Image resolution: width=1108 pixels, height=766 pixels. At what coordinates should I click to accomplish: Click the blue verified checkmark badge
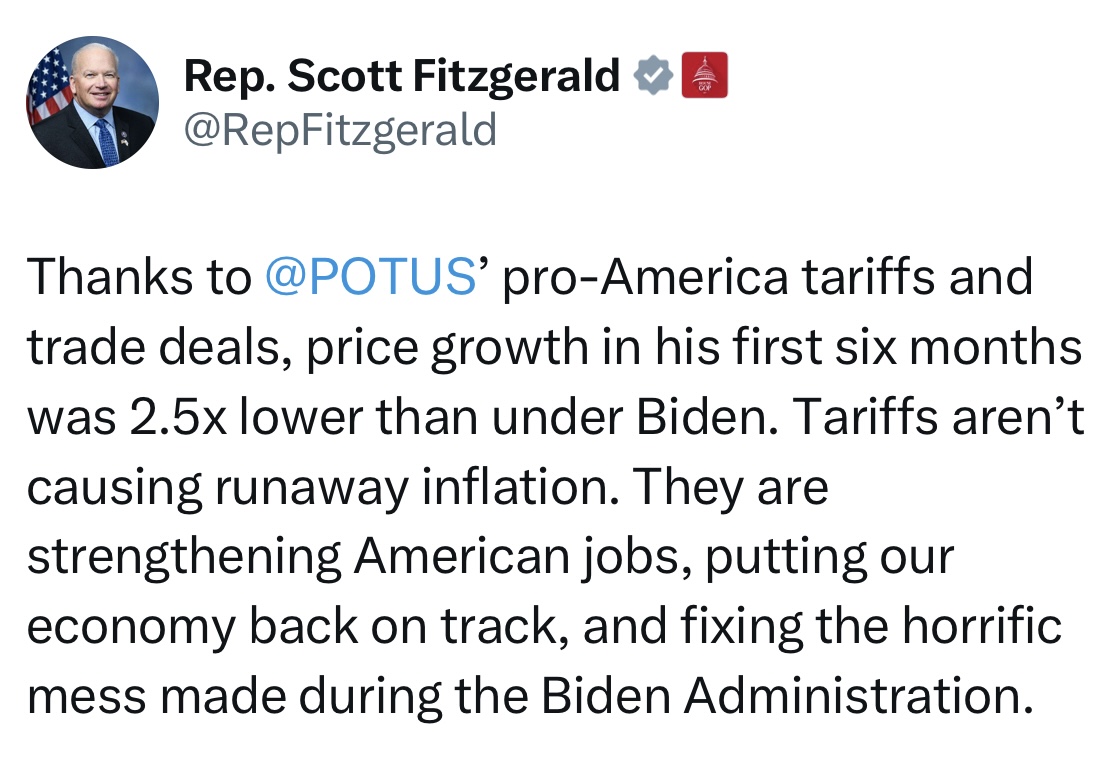click(x=652, y=77)
